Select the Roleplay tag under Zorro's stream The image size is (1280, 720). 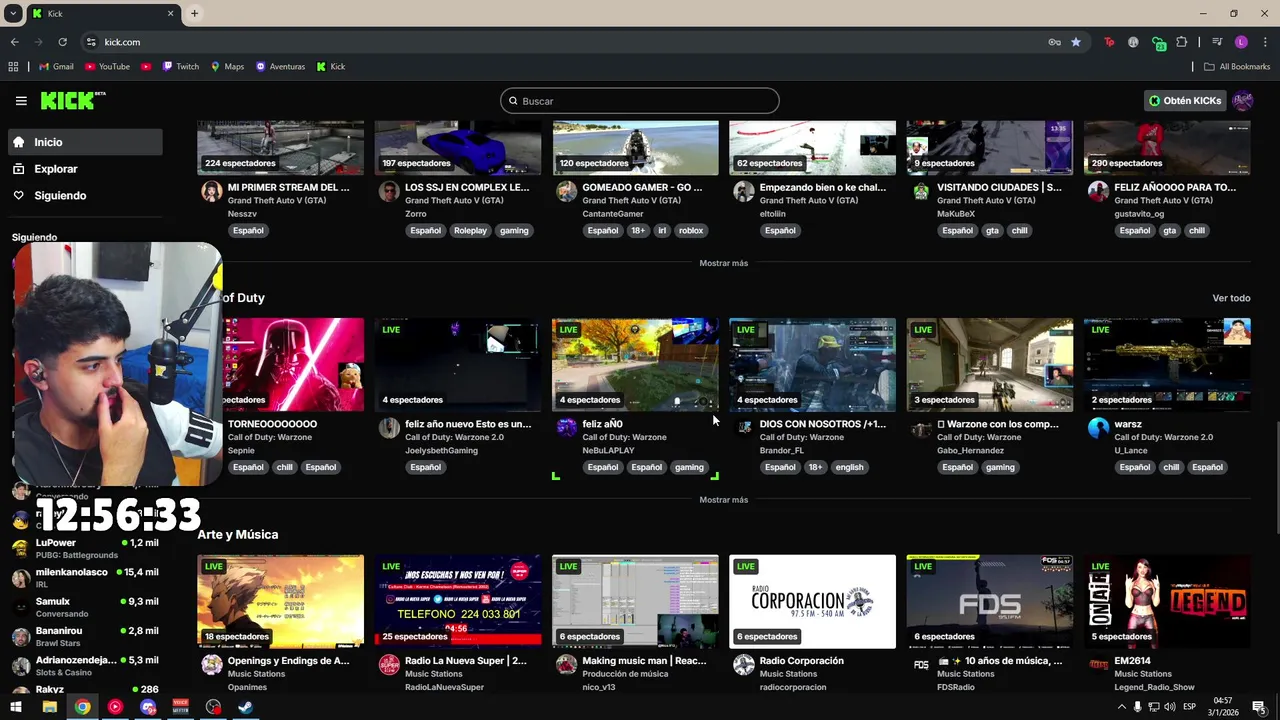point(470,231)
